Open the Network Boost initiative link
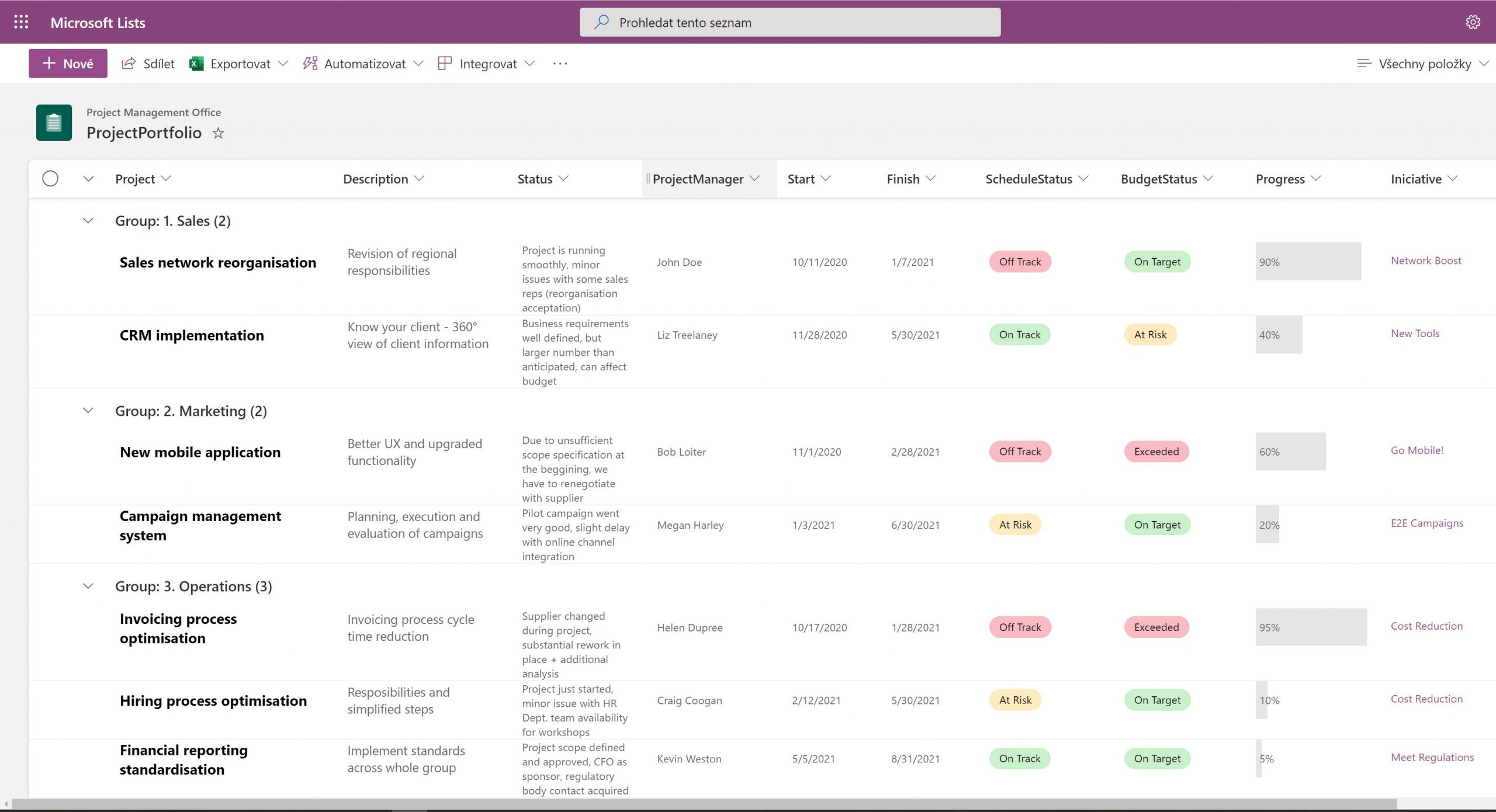This screenshot has width=1496, height=812. coord(1425,261)
